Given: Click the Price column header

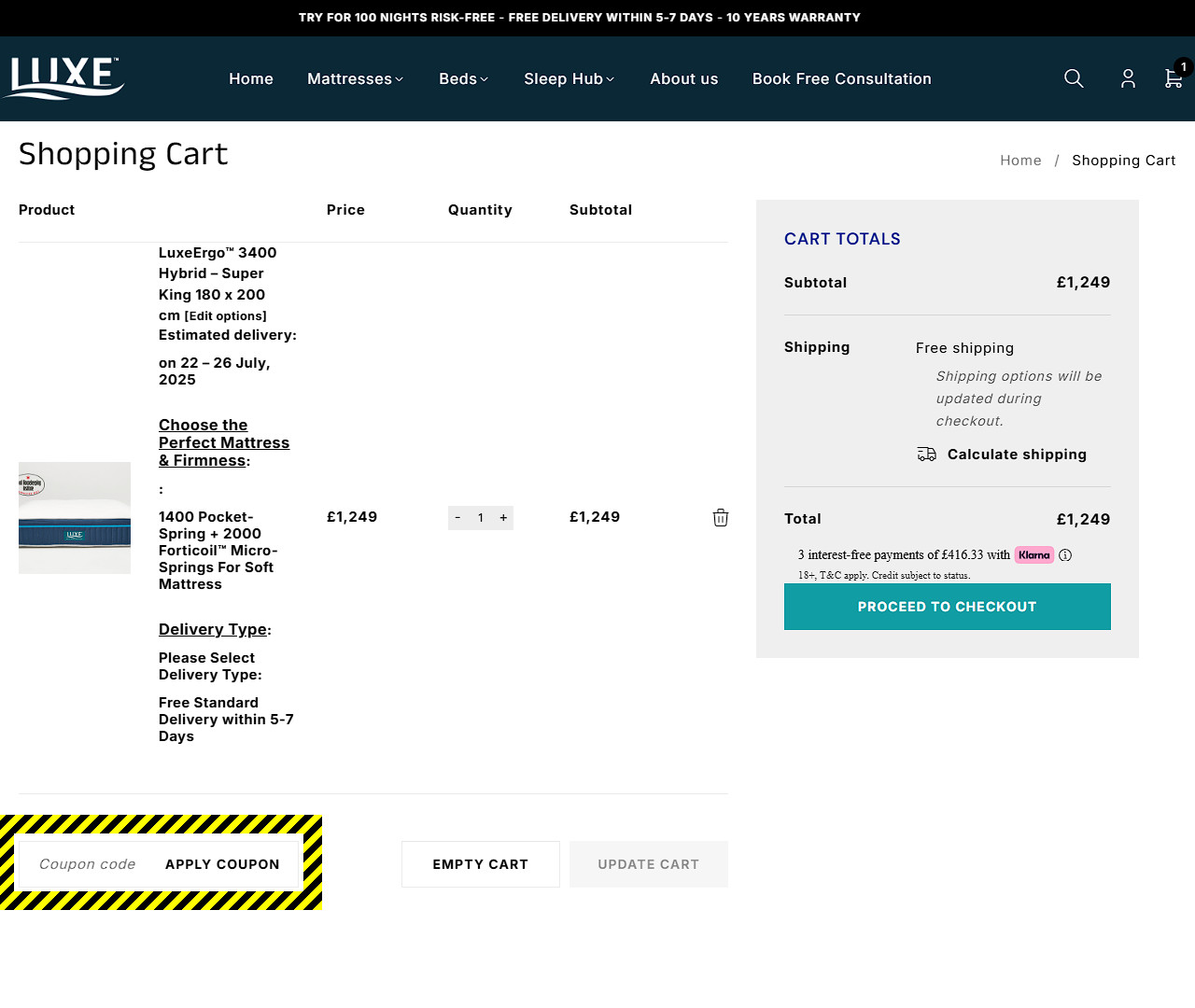Looking at the screenshot, I should 345,210.
